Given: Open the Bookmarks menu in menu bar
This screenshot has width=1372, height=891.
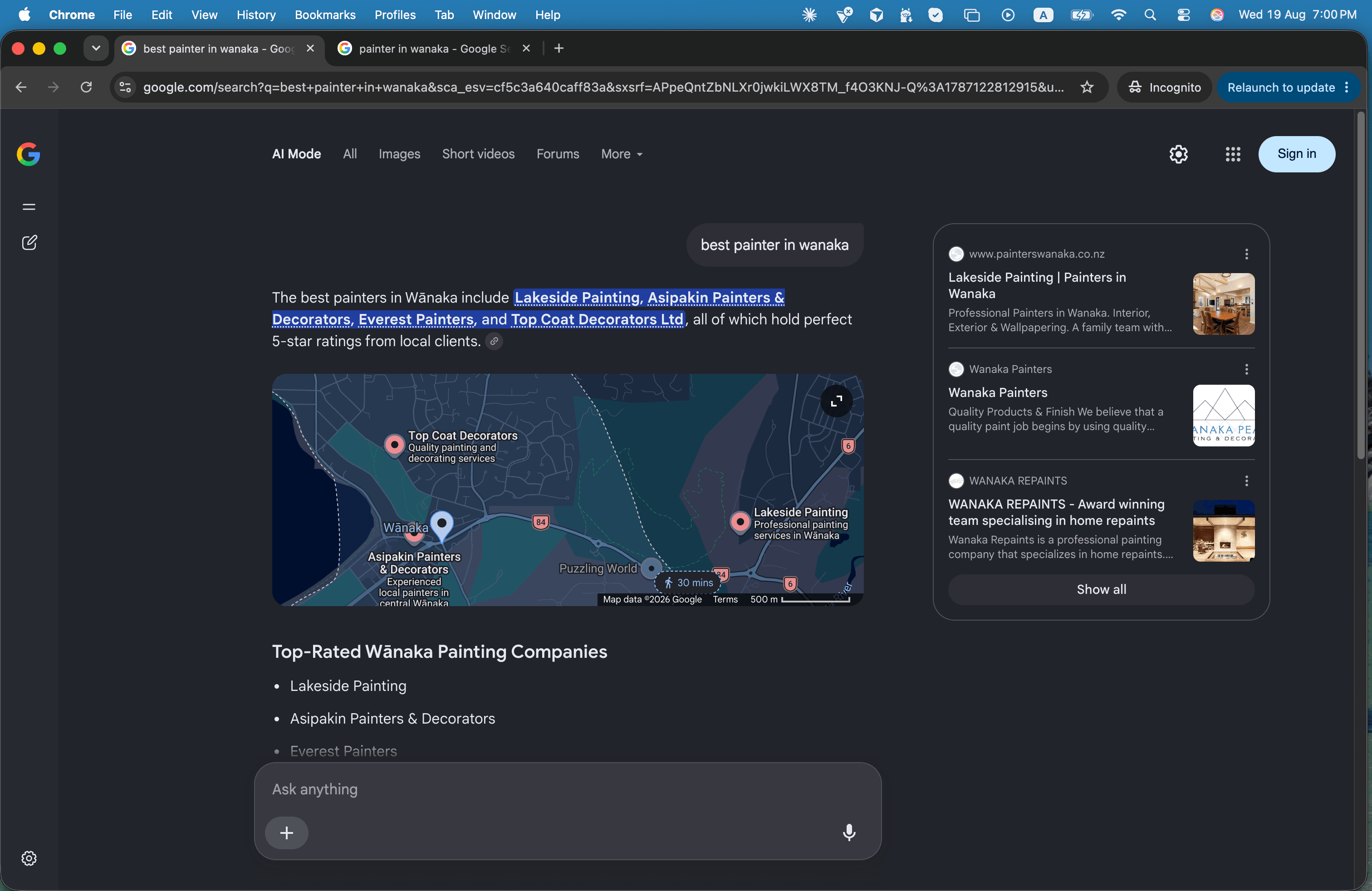Looking at the screenshot, I should point(325,15).
